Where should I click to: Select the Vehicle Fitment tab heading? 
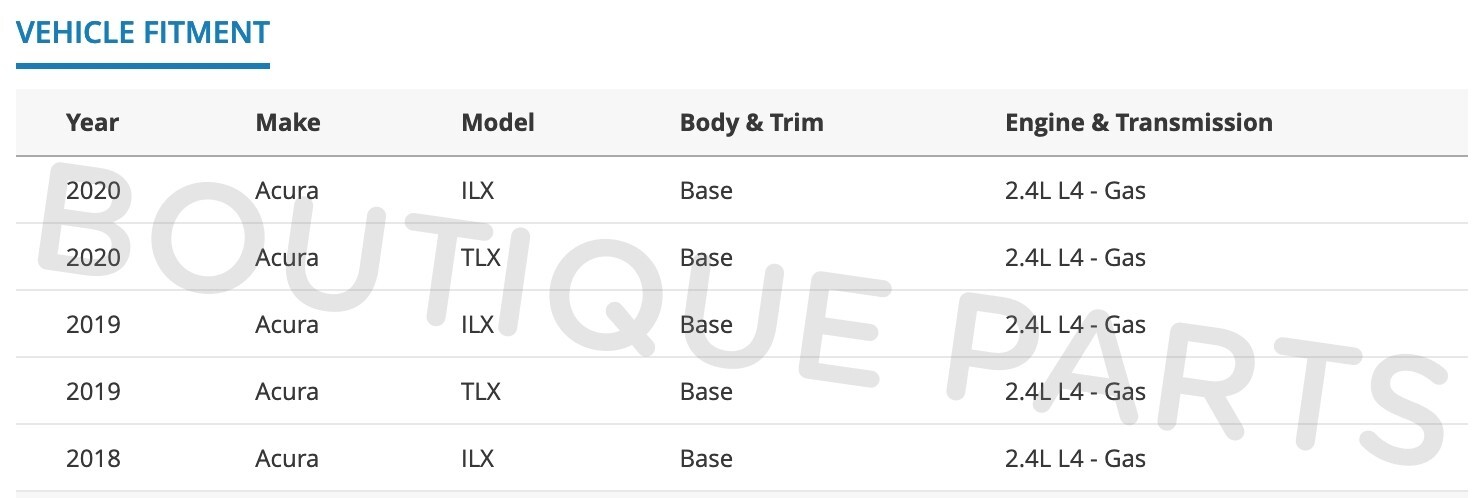coord(142,32)
